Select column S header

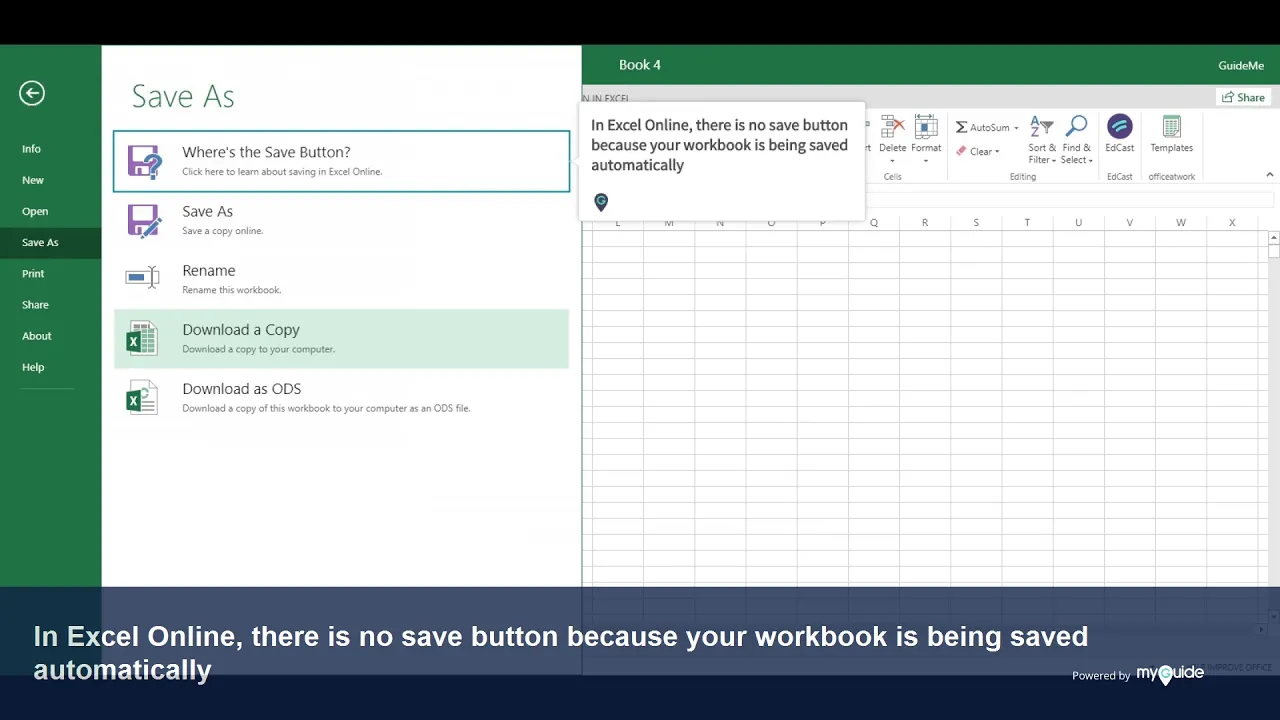click(976, 222)
